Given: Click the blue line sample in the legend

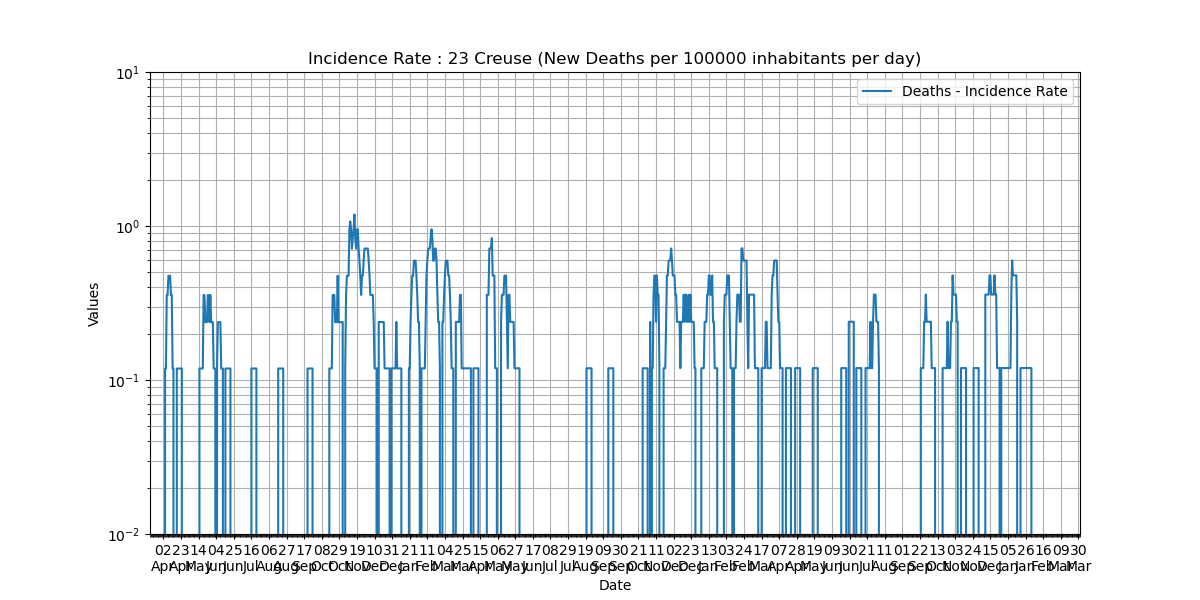Looking at the screenshot, I should (878, 92).
